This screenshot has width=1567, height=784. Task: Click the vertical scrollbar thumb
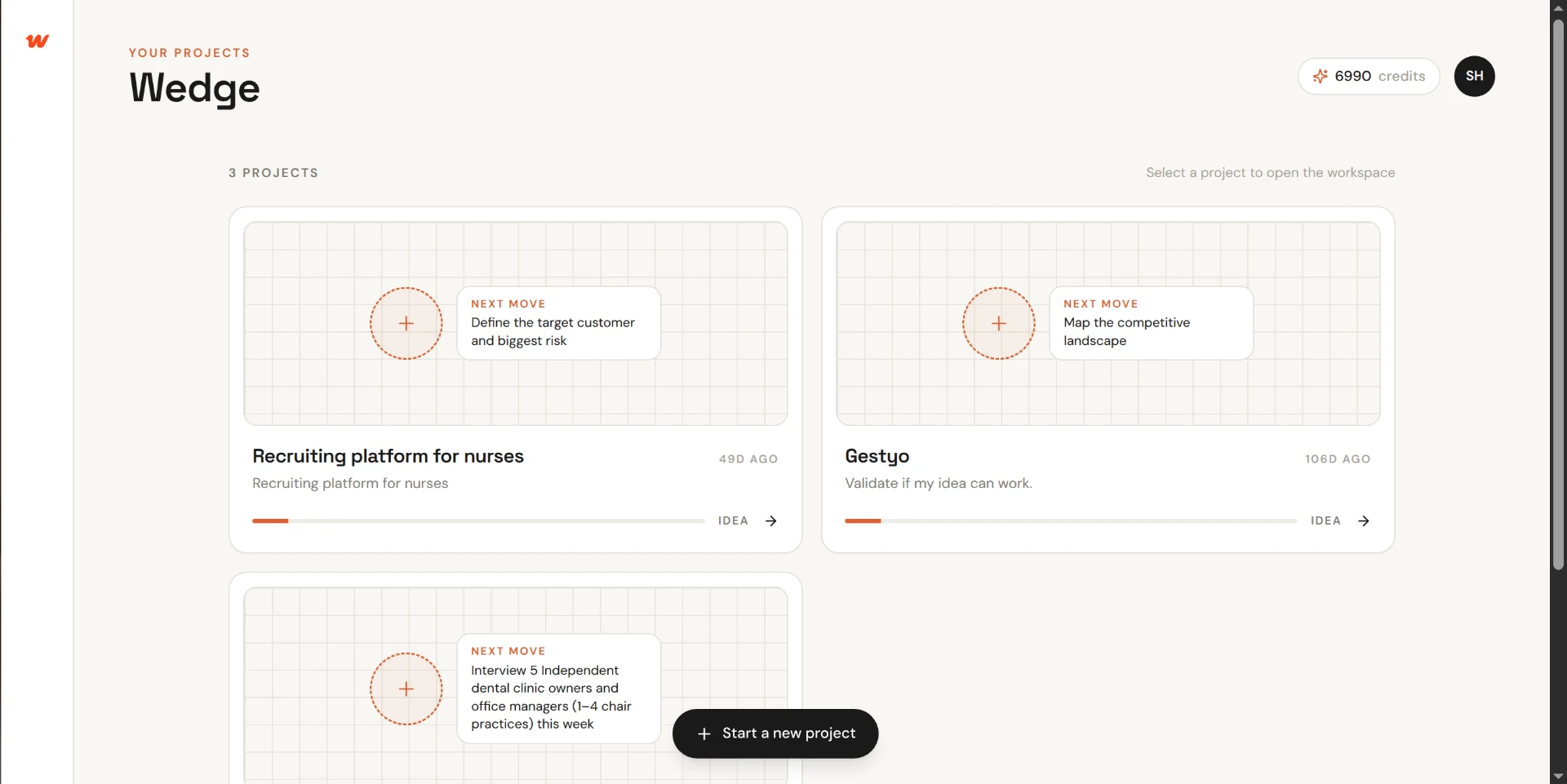(x=1558, y=294)
